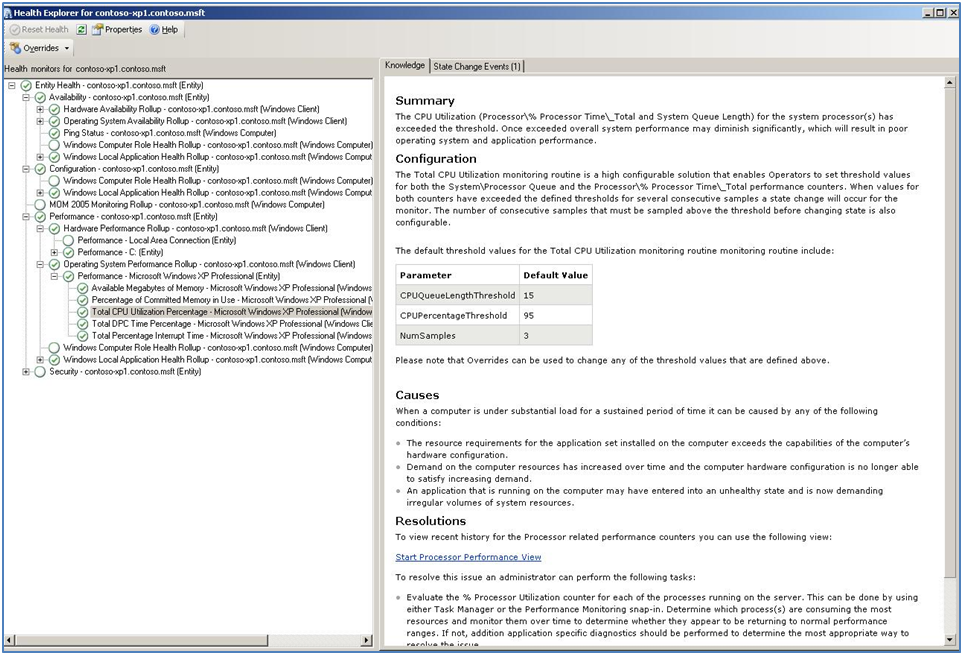
Task: Click the health icon of Percentage of Committed Memory
Action: pyautogui.click(x=82, y=300)
